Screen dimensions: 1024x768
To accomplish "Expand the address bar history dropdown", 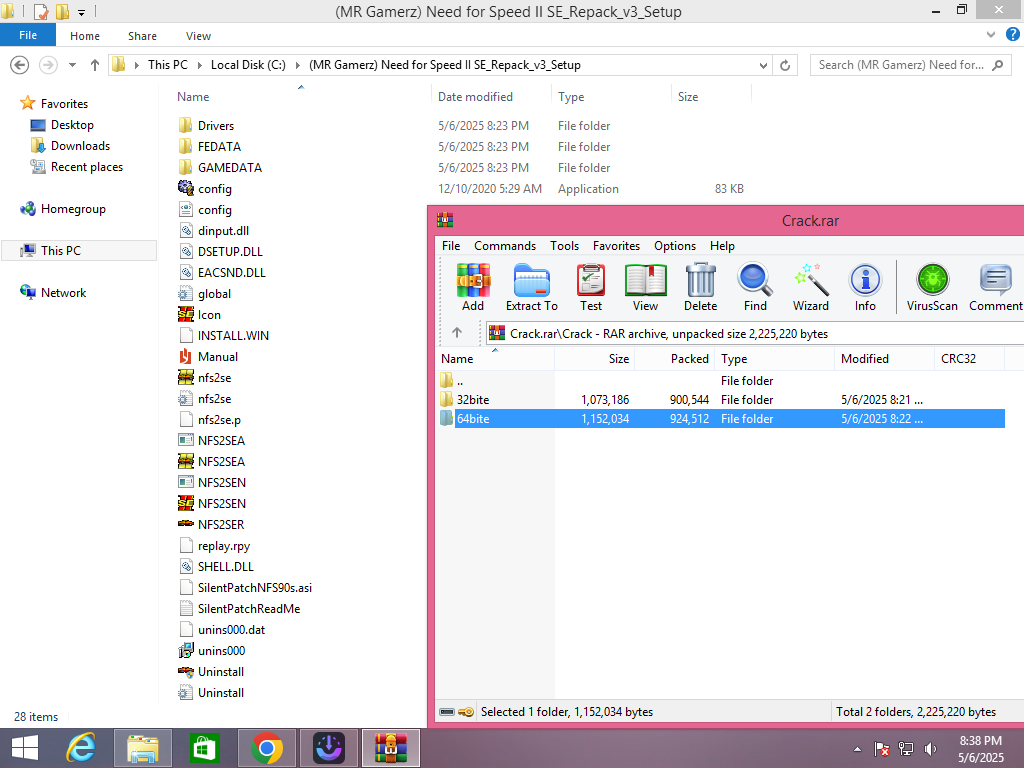I will [x=763, y=65].
